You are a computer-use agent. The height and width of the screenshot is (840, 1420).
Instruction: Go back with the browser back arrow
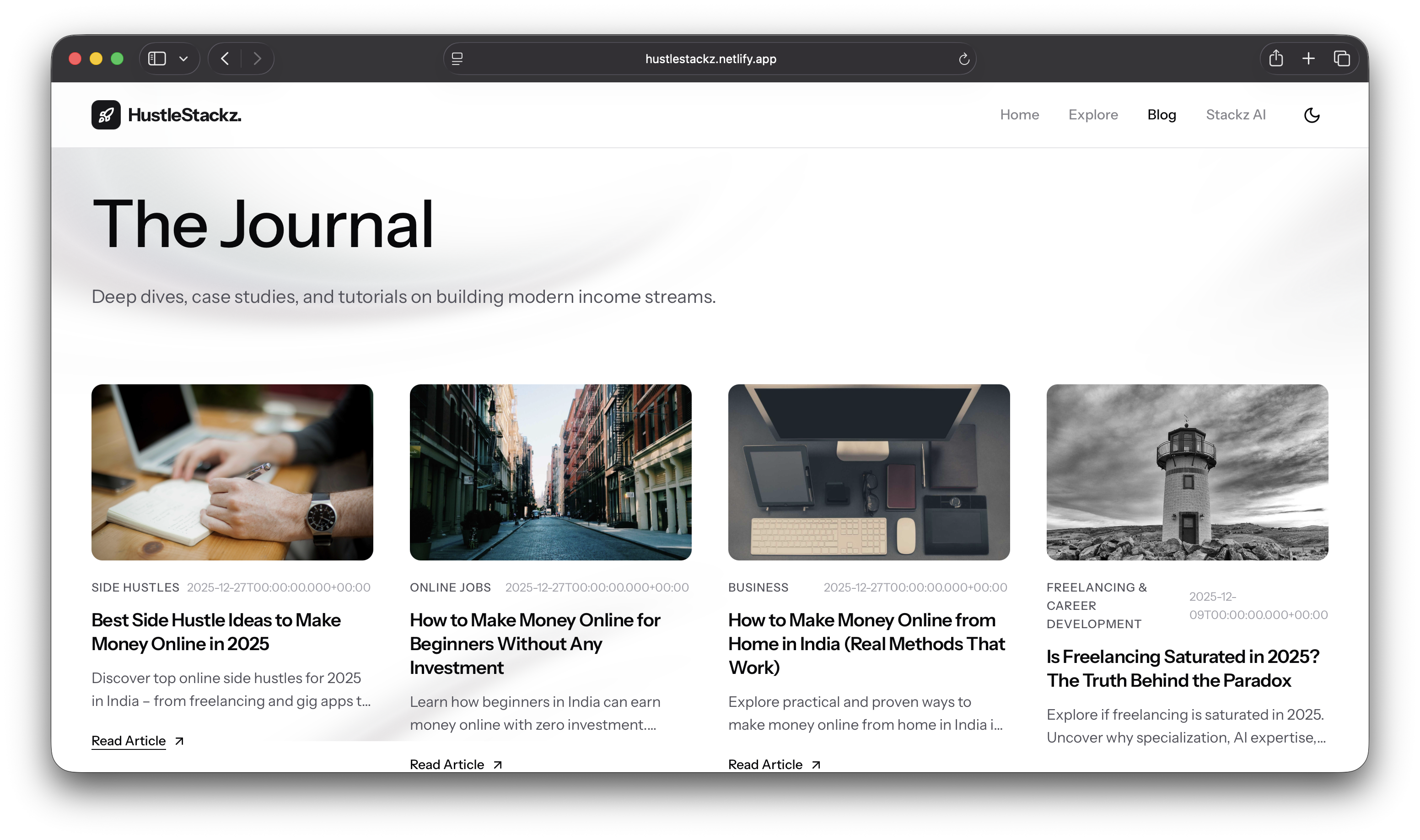click(225, 59)
